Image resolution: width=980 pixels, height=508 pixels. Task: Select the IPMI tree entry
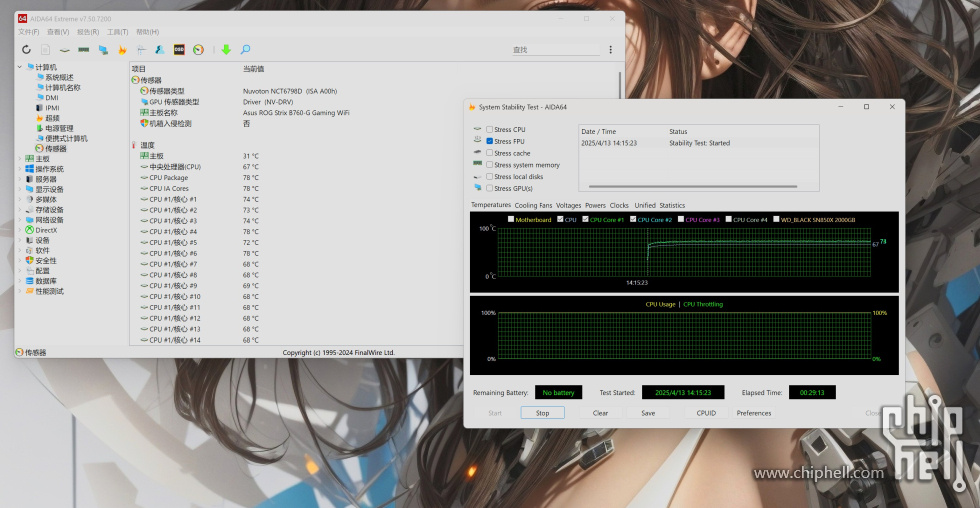(52, 107)
